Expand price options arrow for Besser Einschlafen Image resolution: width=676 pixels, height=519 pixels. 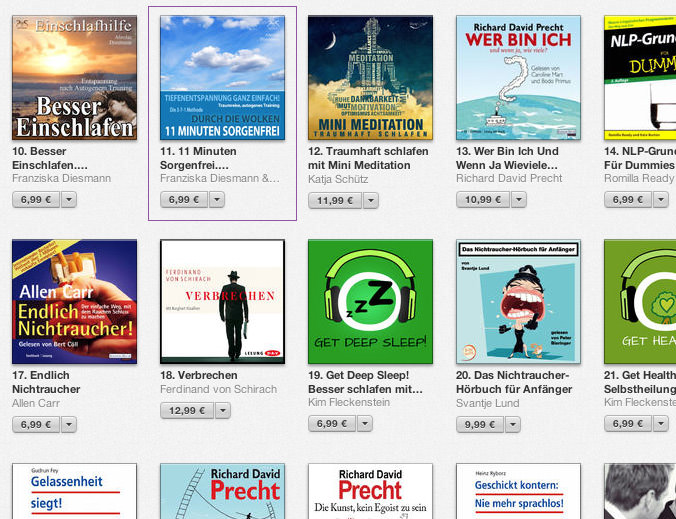(69, 200)
